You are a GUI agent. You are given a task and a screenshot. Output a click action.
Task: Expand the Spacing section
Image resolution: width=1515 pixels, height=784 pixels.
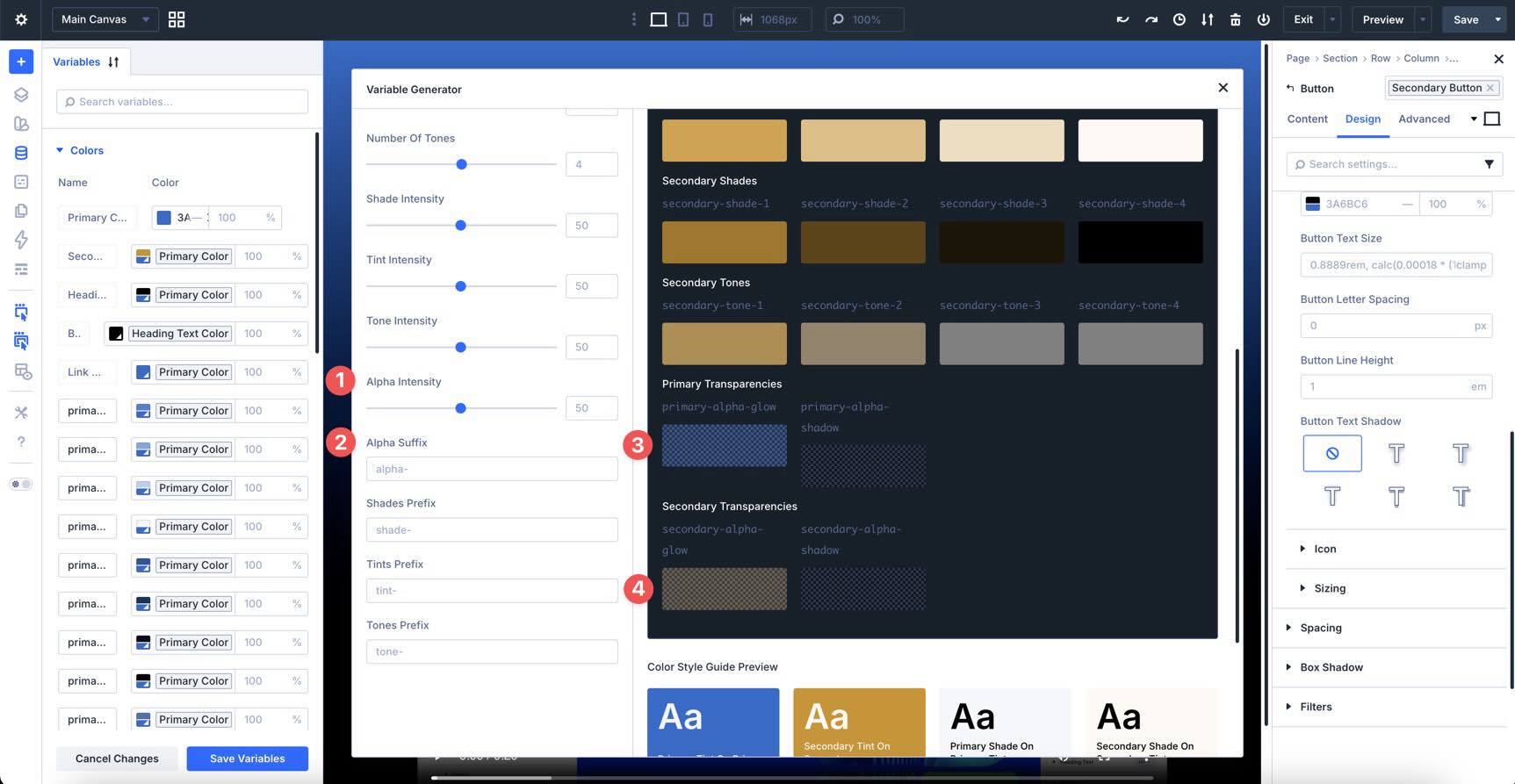[x=1320, y=628]
